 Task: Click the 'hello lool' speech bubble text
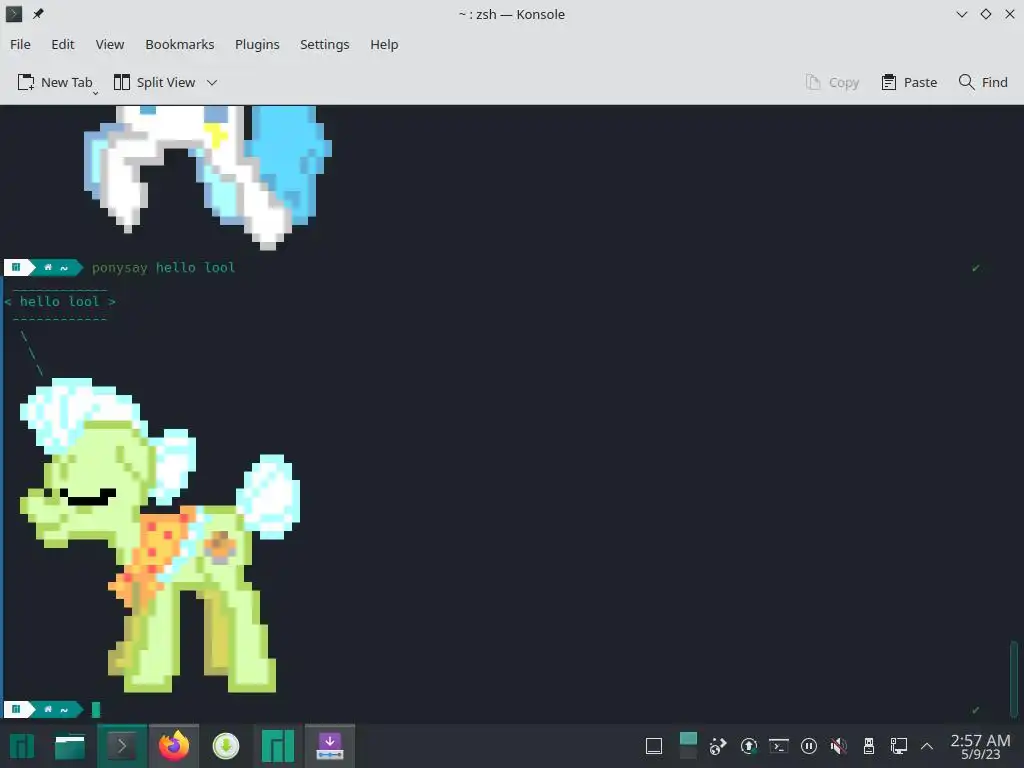[x=59, y=302]
